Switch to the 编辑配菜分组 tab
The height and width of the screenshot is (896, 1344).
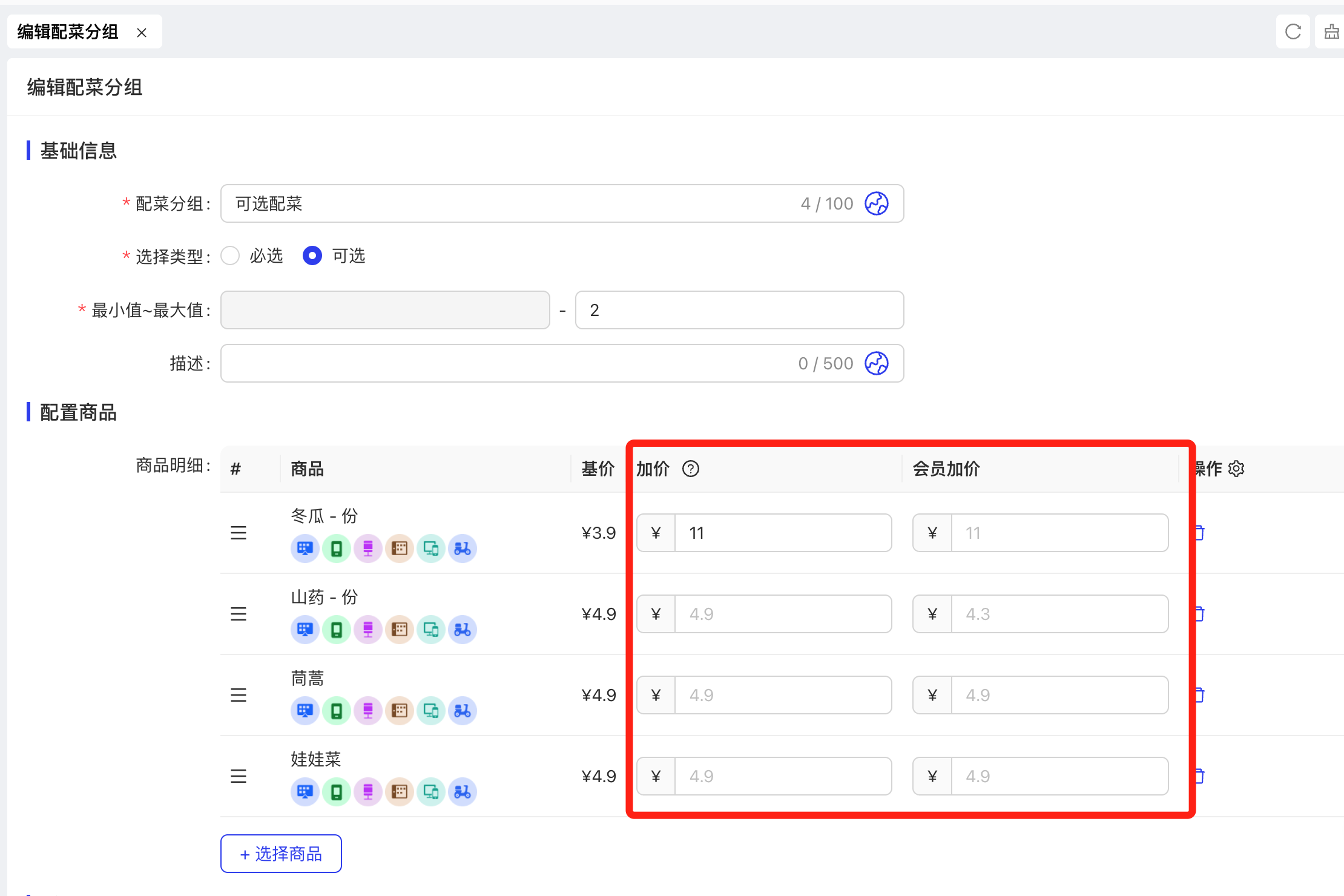pos(68,31)
